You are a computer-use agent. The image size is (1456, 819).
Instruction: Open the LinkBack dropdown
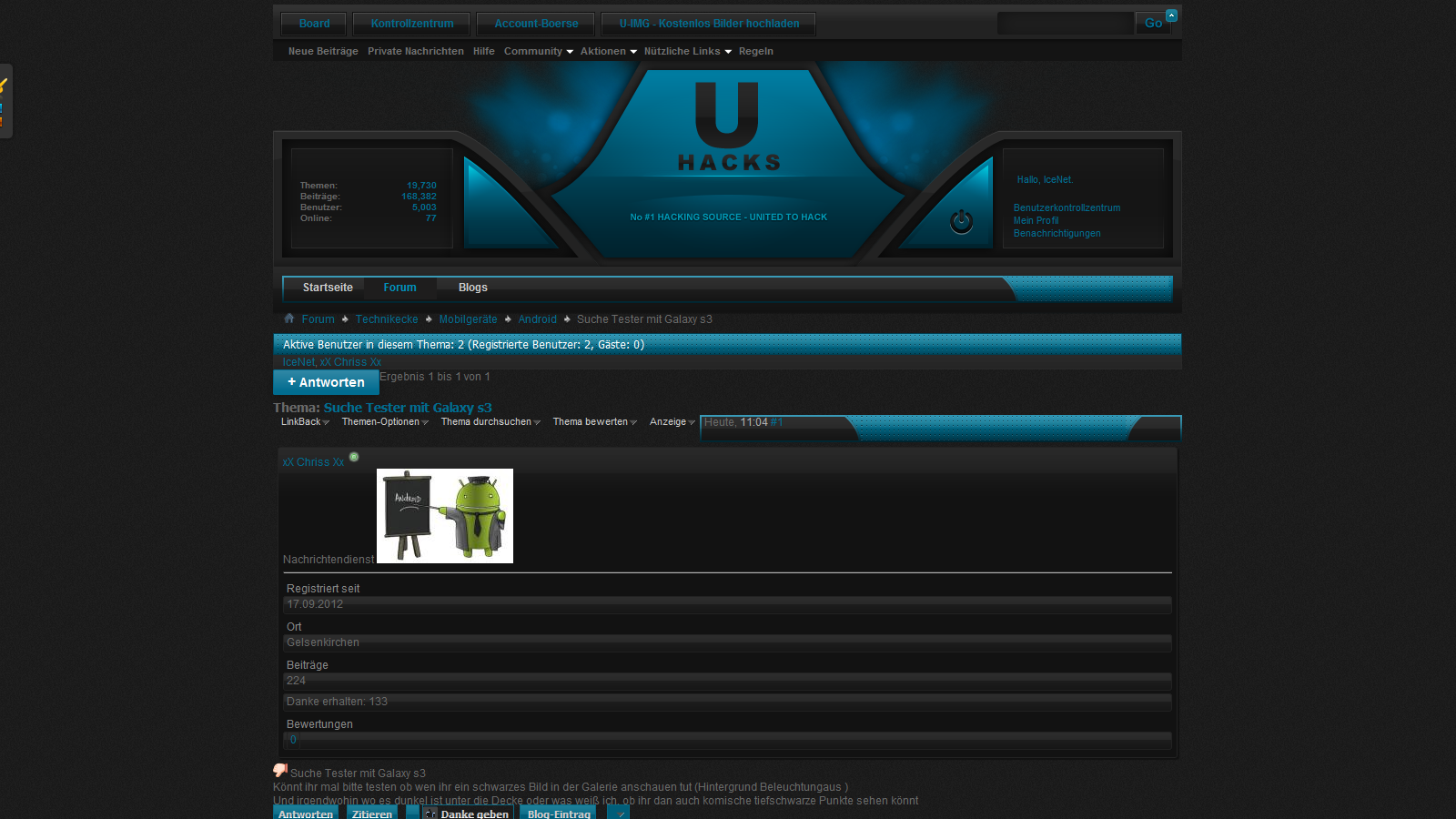coord(305,422)
